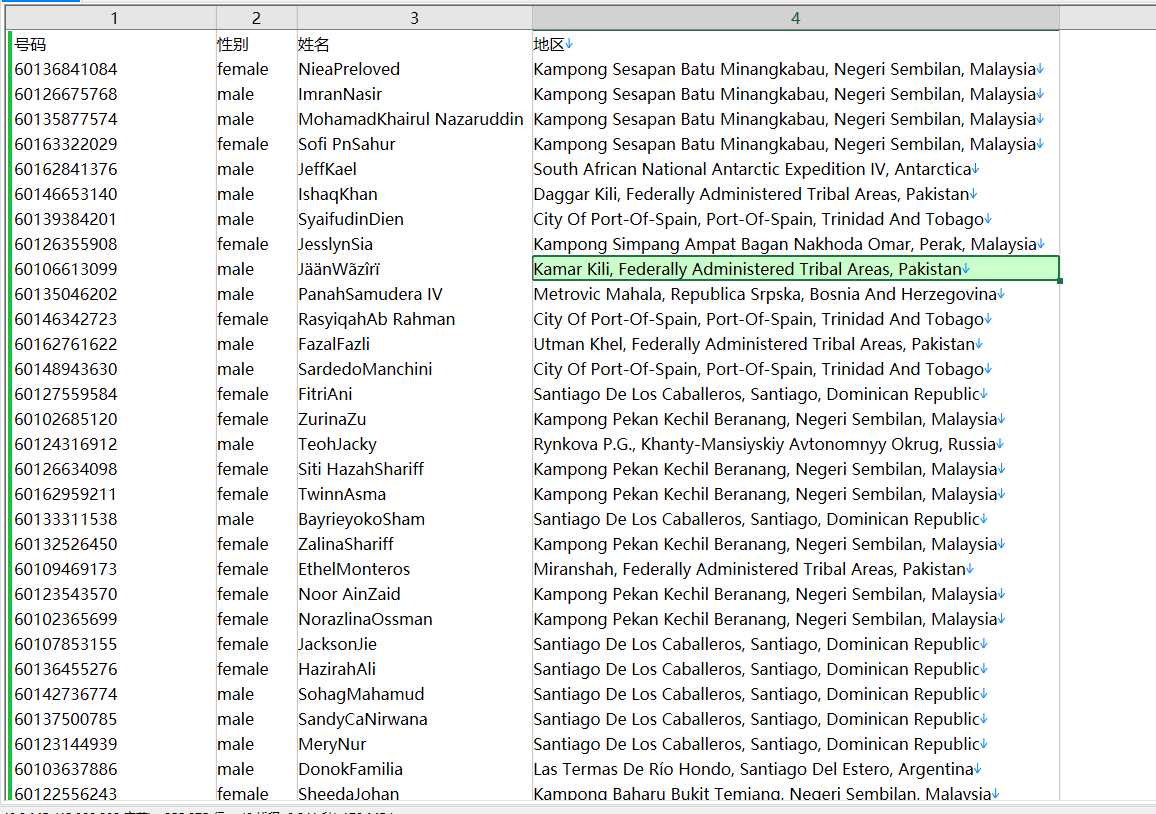Select gender cell in row 60162841376
The height and width of the screenshot is (814, 1156).
257,170
